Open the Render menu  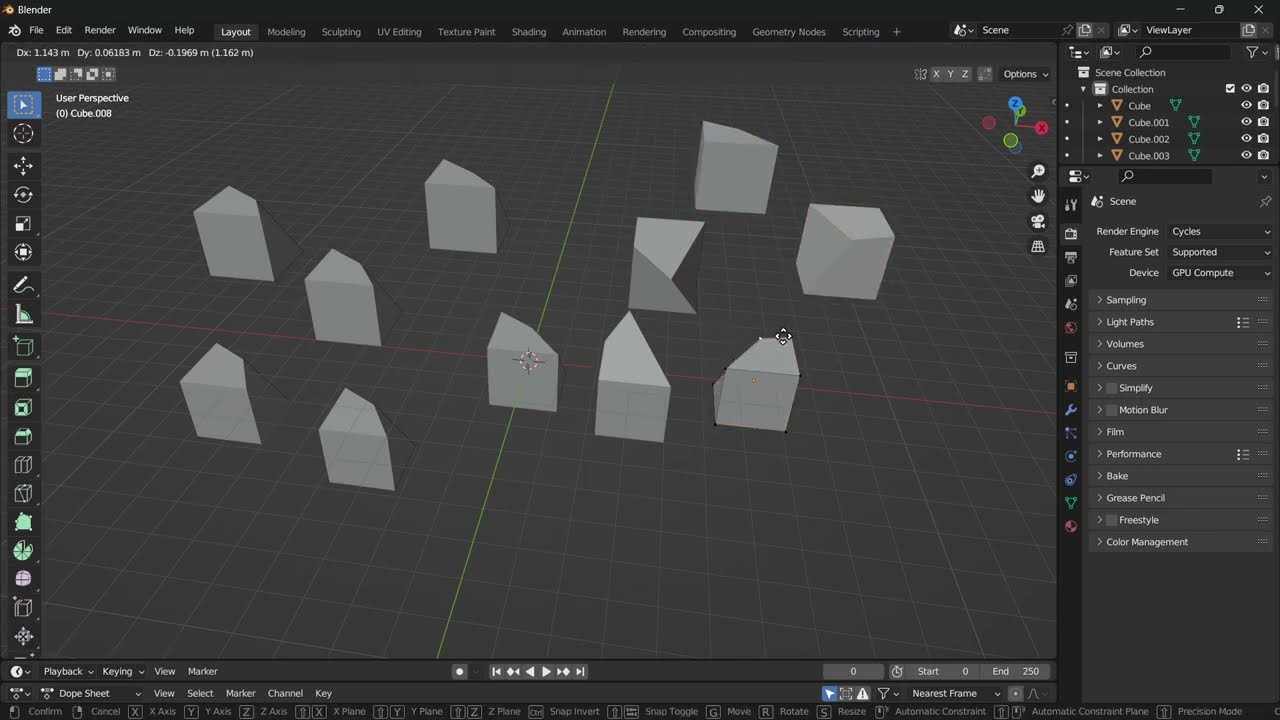pos(100,30)
